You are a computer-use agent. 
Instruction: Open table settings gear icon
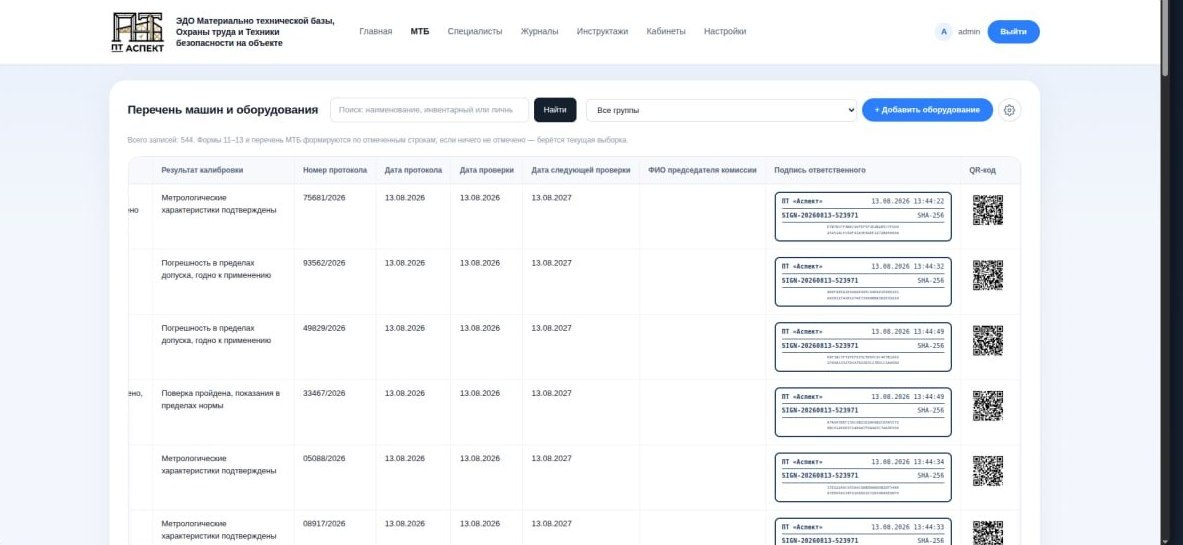pos(1009,110)
